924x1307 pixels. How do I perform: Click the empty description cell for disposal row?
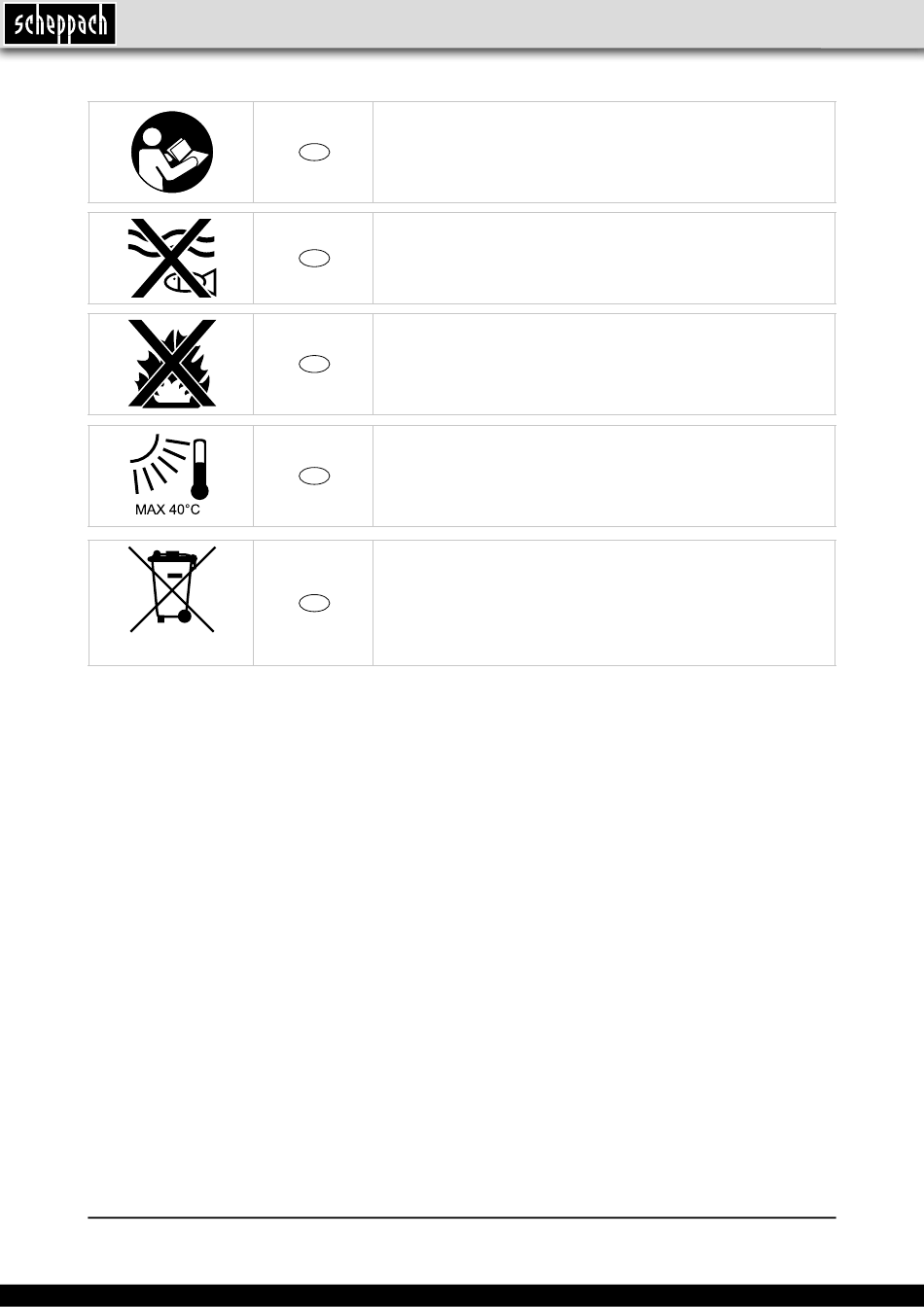tap(604, 603)
